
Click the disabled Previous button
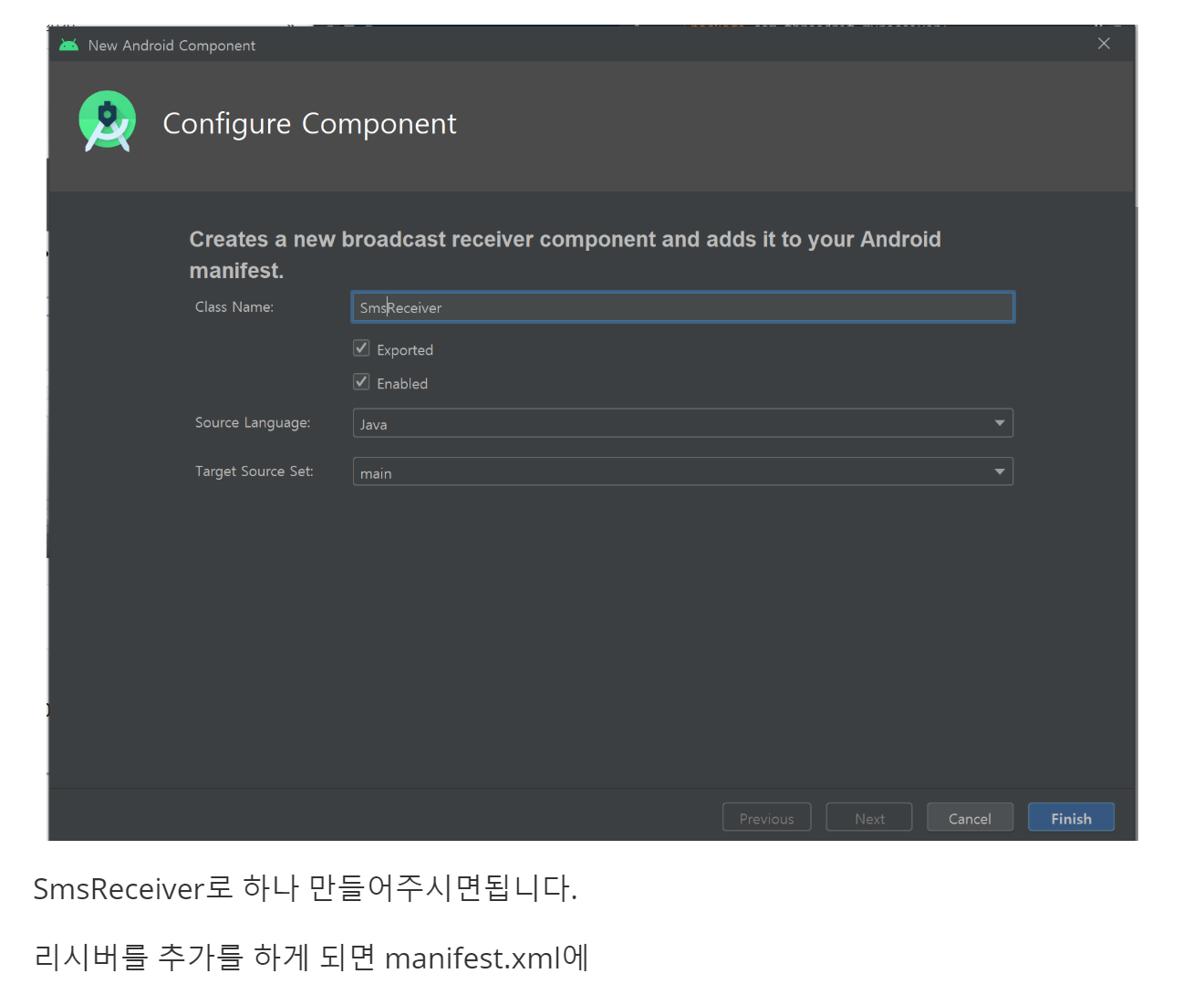pyautogui.click(x=766, y=817)
